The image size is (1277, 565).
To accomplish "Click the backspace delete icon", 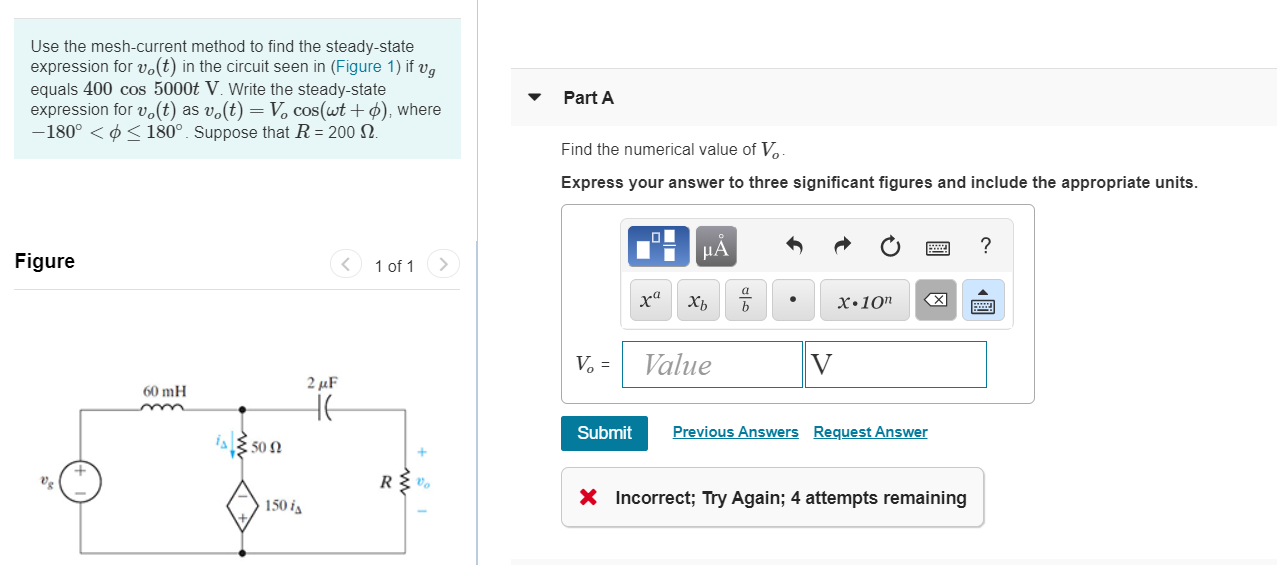I will [936, 300].
